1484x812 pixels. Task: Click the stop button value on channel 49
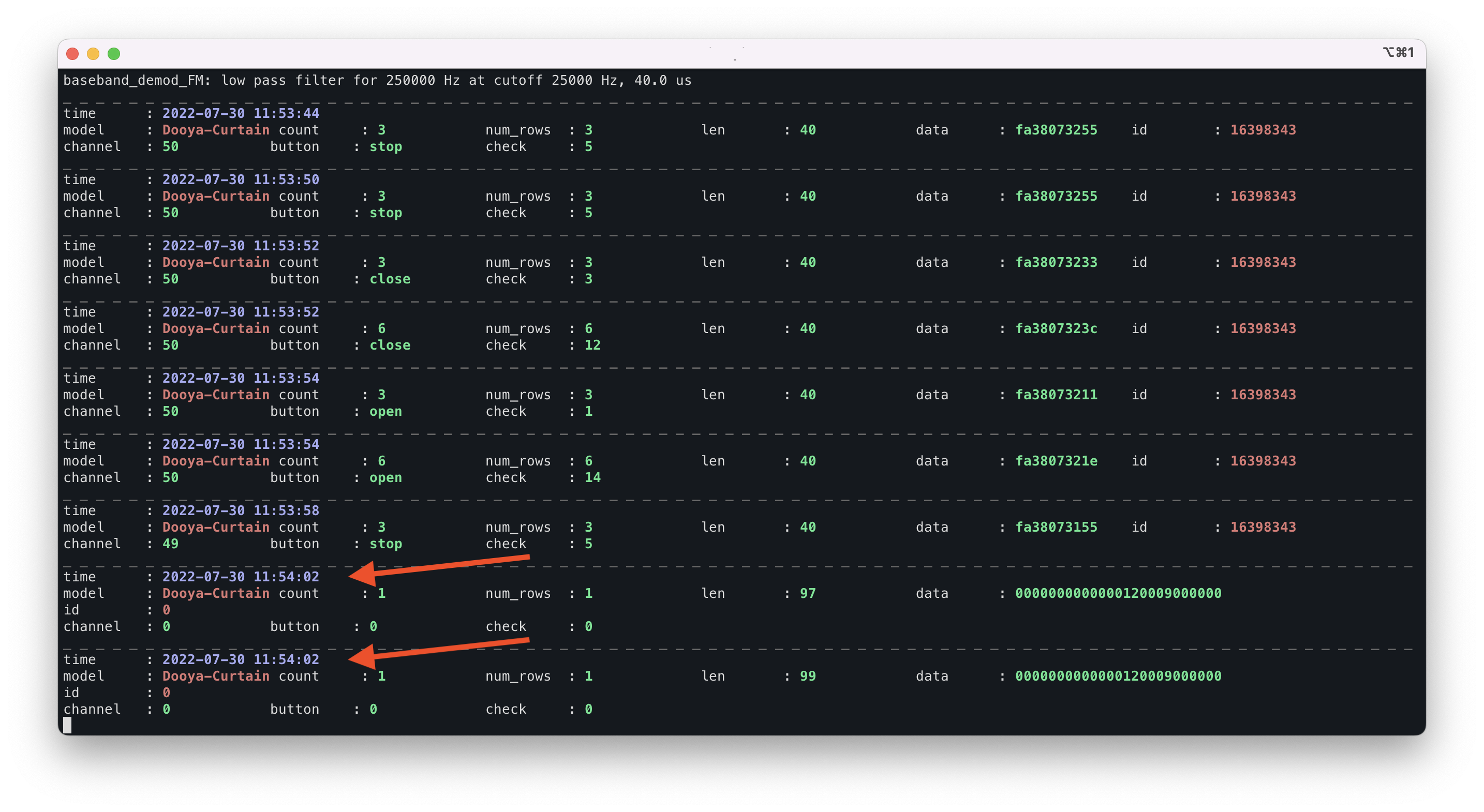(x=385, y=544)
